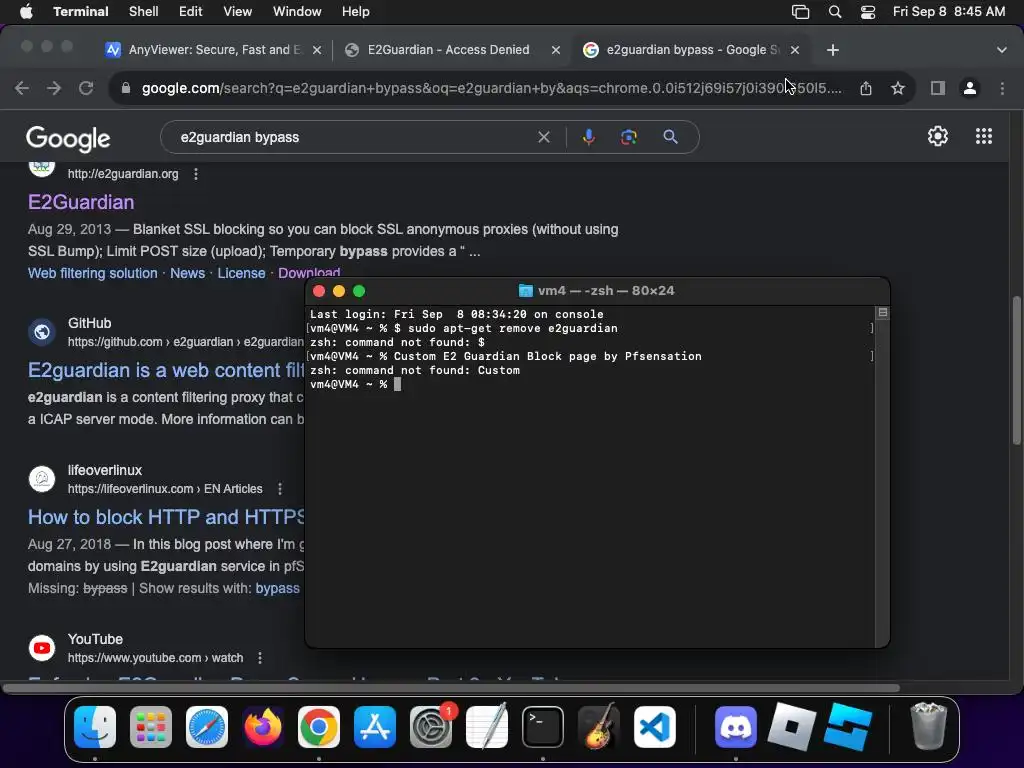Screen dimensions: 1024x768
Task: Open the Help menu
Action: point(355,12)
